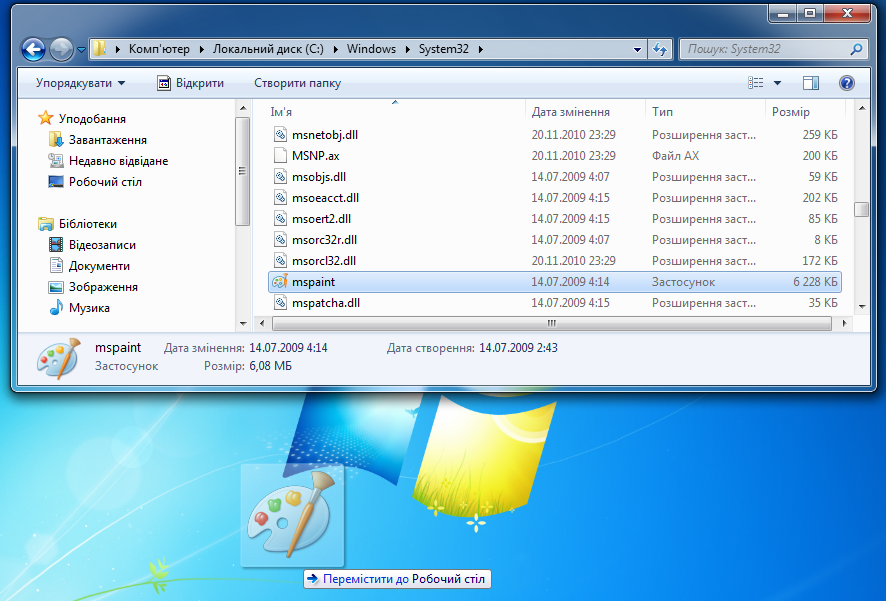Image resolution: width=886 pixels, height=601 pixels.
Task: Select the MSNP.ax file
Action: (x=555, y=156)
